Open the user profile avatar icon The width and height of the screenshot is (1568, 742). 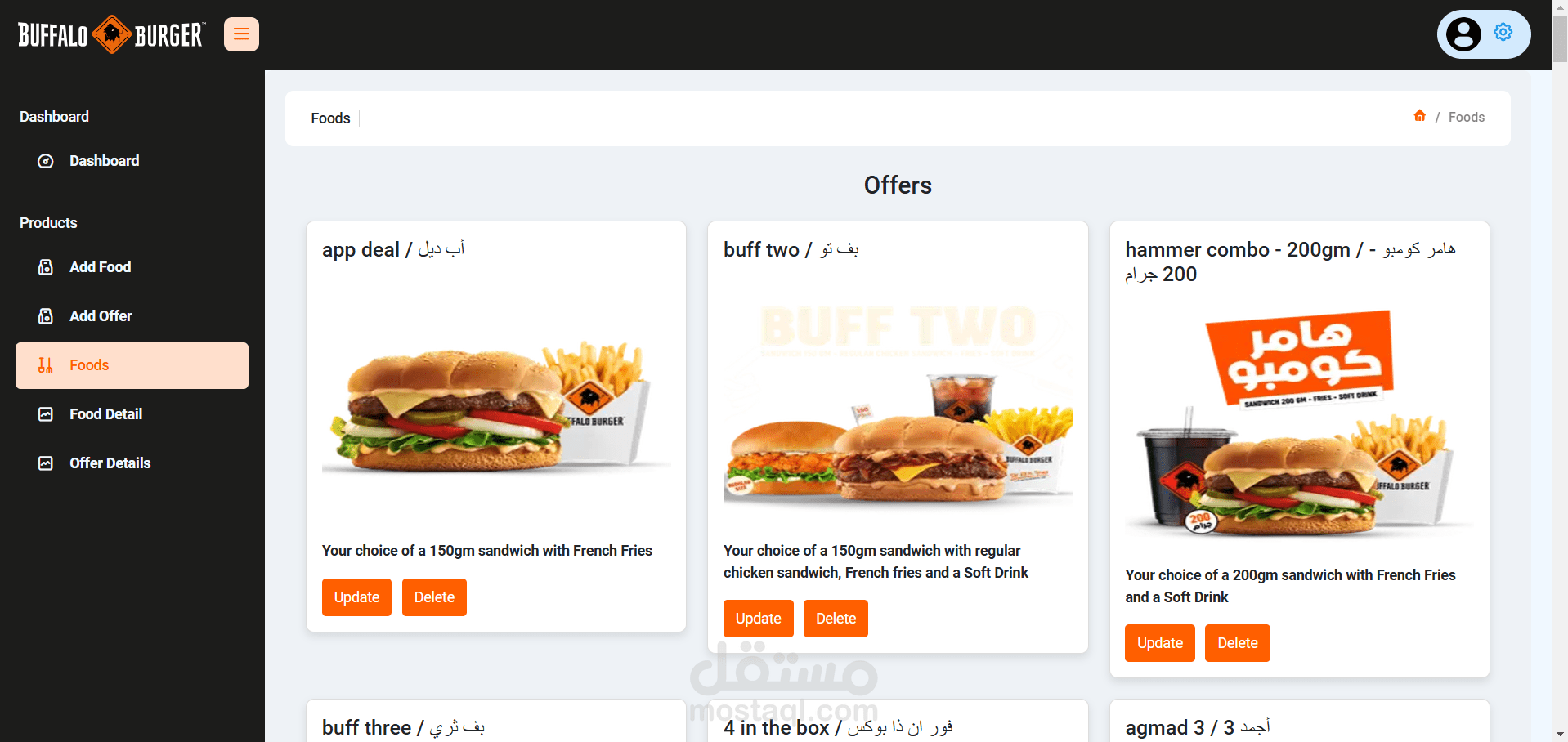pyautogui.click(x=1463, y=34)
